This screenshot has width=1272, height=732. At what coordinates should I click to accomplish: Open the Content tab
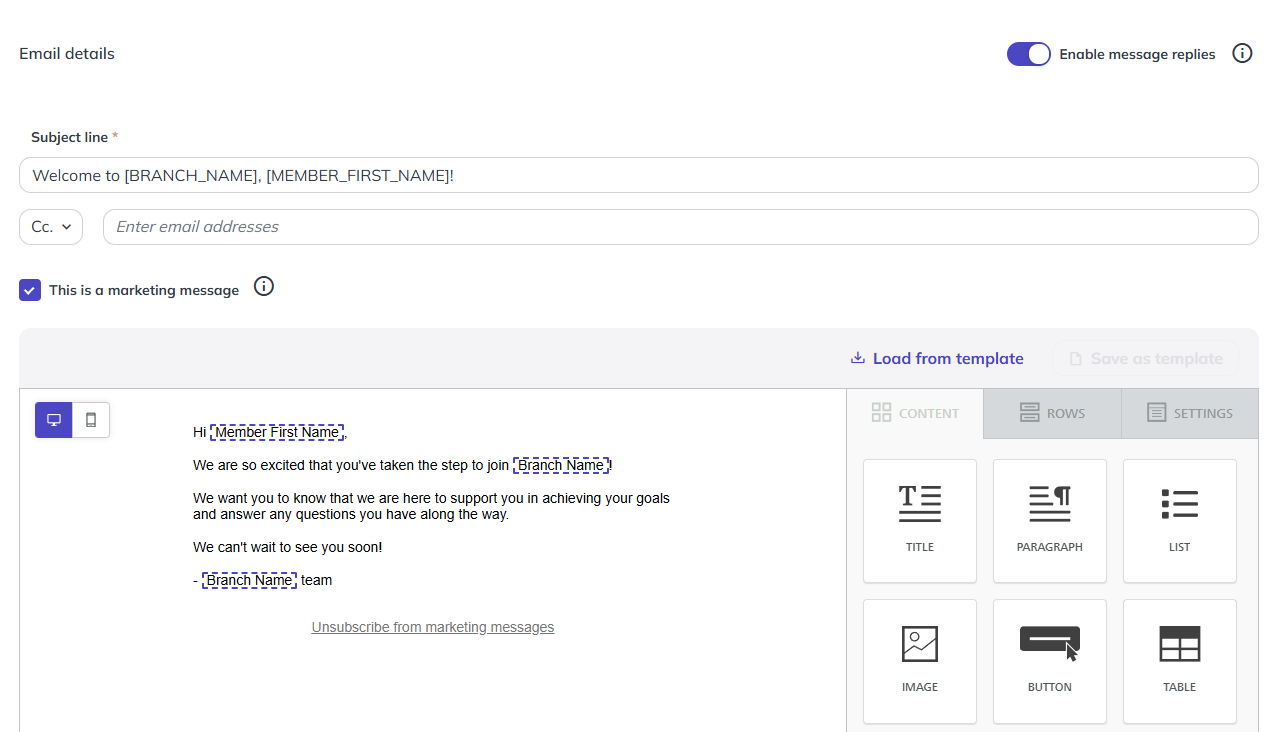coord(915,413)
